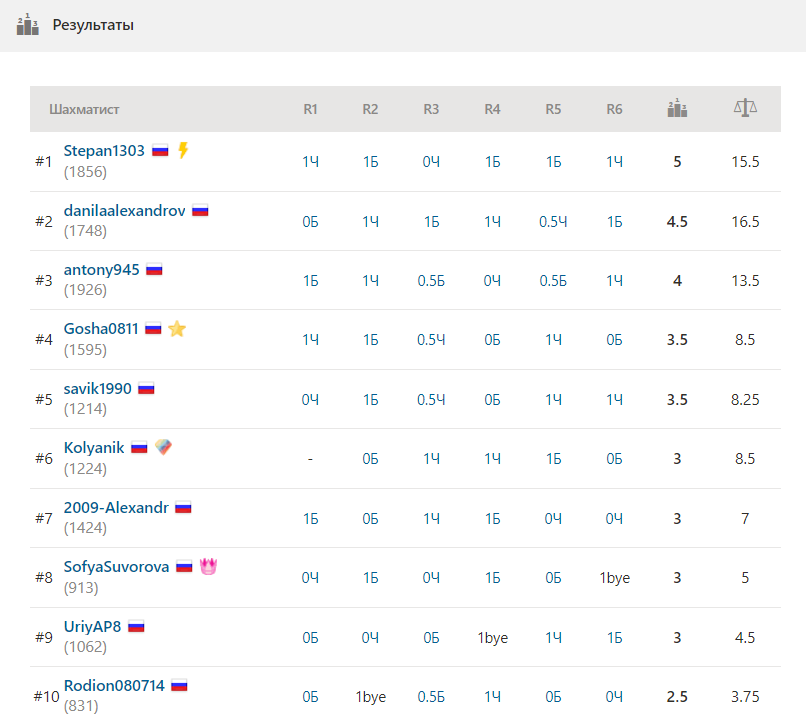Open Kolyanik player profile
This screenshot has width=806, height=720.
coord(94,447)
